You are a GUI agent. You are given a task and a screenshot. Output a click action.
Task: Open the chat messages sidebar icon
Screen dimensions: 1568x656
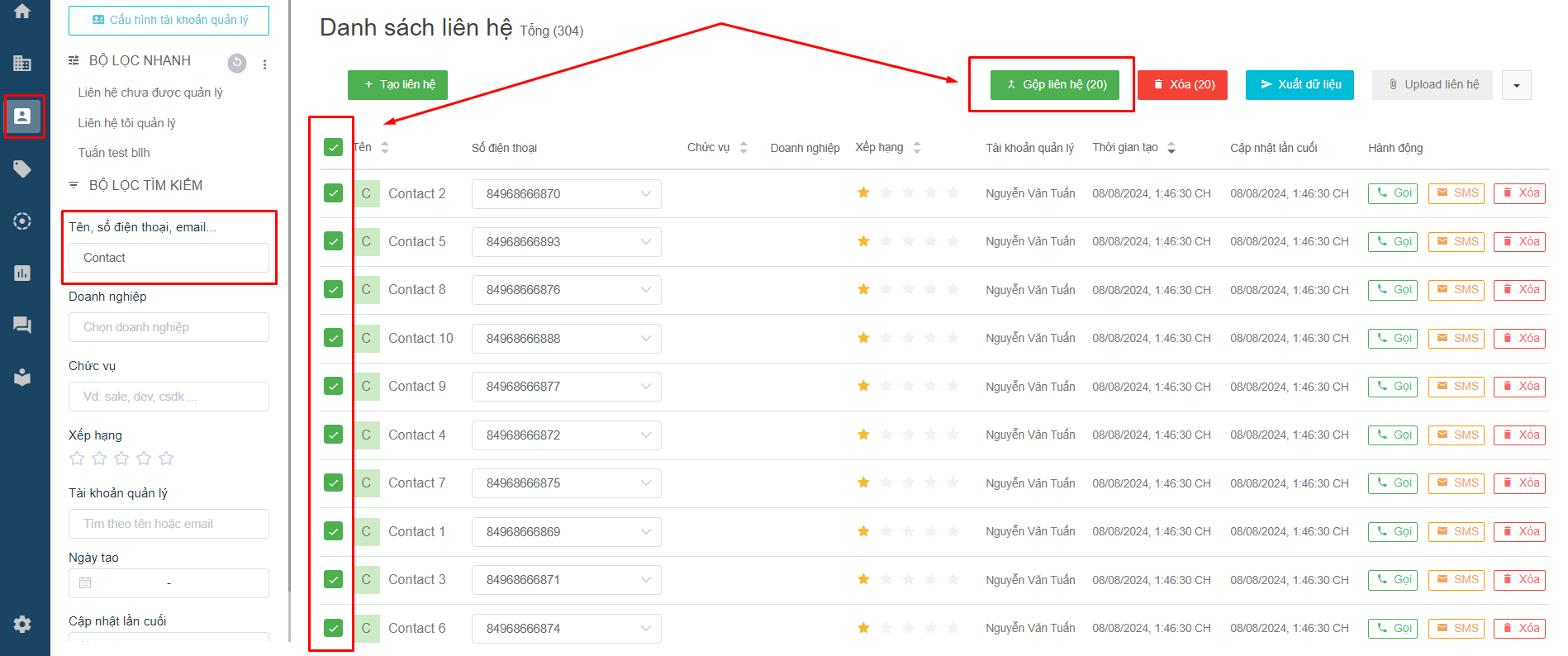coord(22,325)
